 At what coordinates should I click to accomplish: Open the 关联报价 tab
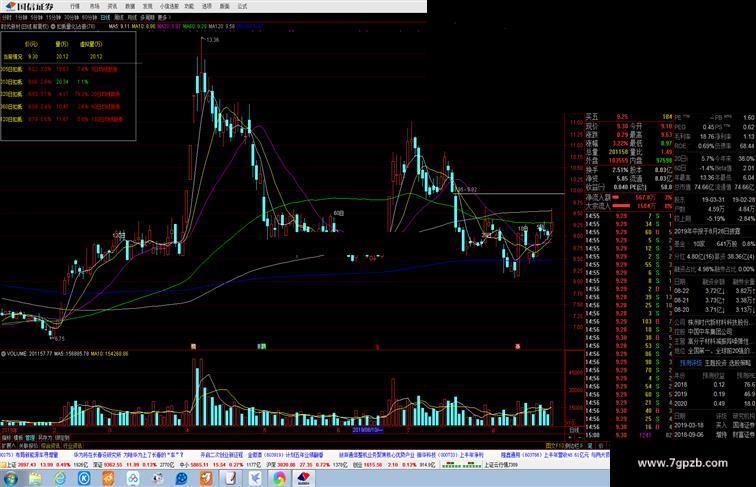click(28, 446)
